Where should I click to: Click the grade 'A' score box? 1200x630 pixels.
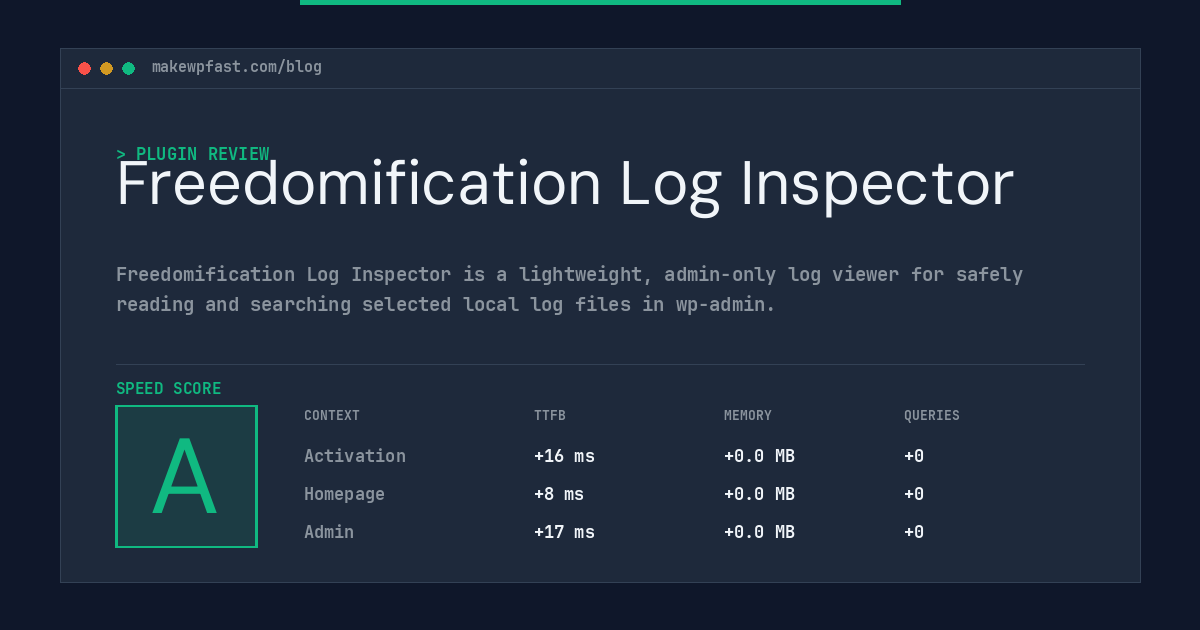pos(187,476)
